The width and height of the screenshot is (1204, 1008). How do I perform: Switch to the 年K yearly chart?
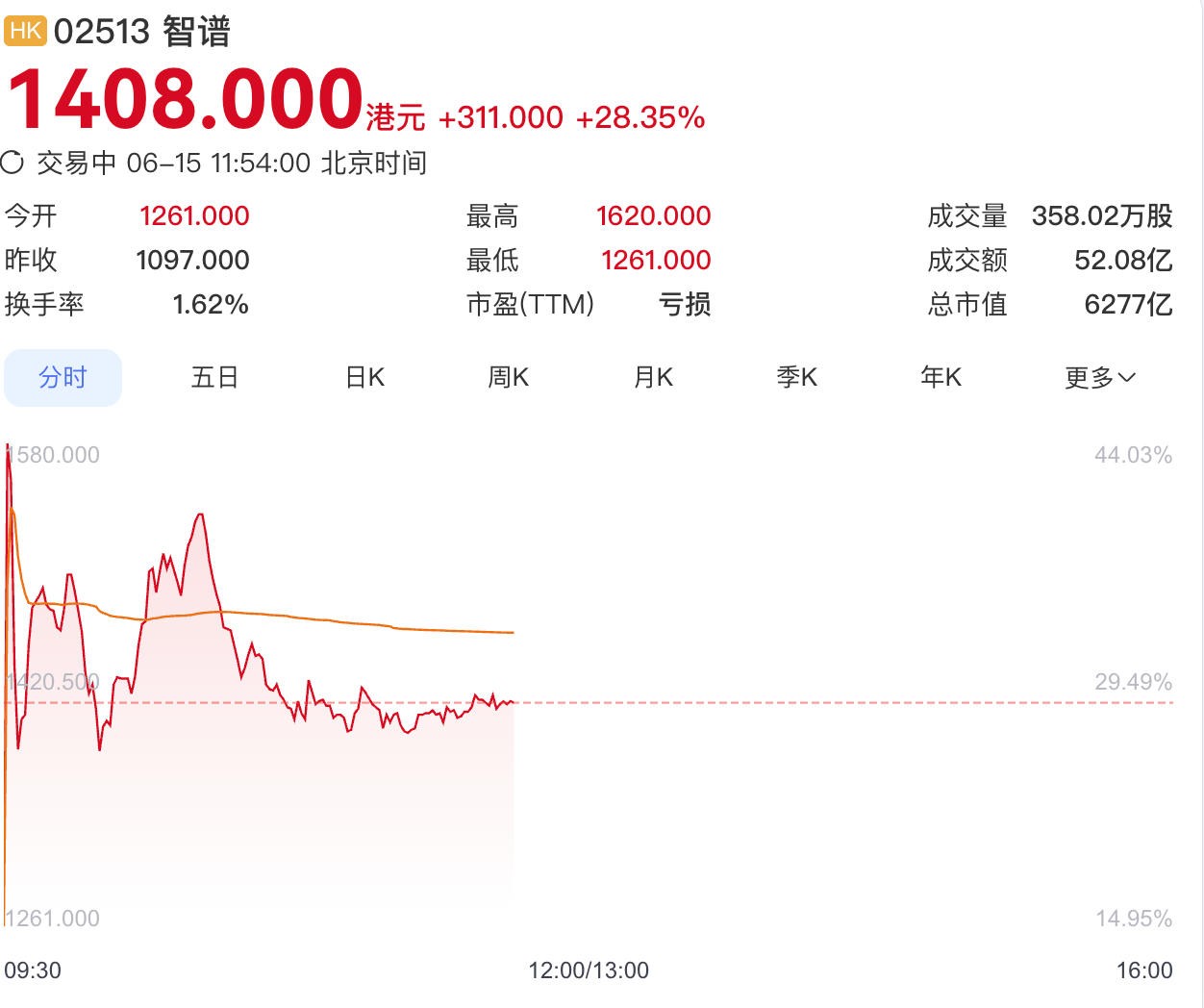point(941,377)
